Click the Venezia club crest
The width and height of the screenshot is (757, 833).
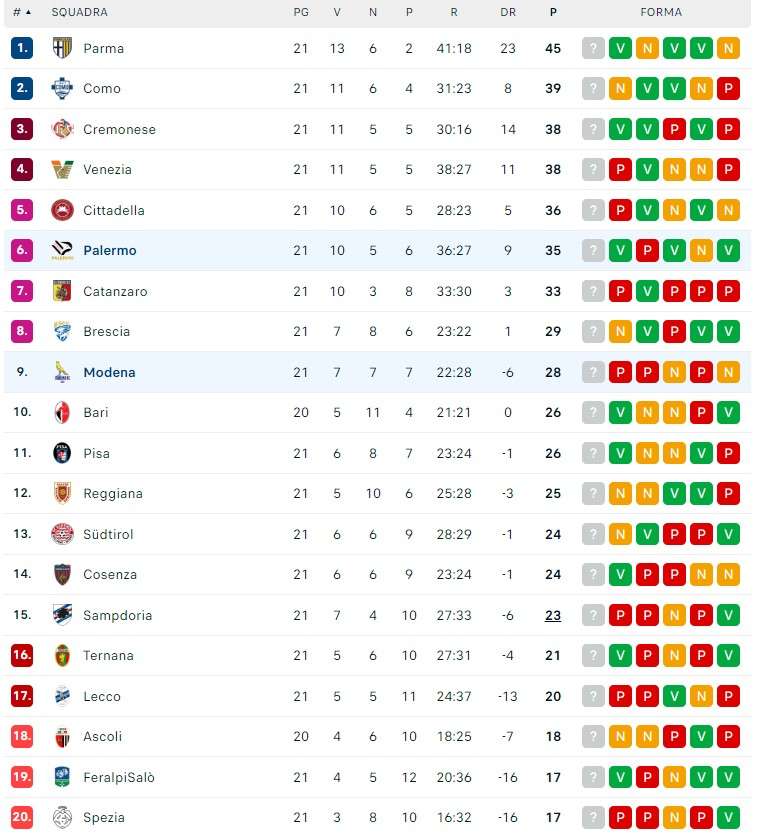(62, 169)
